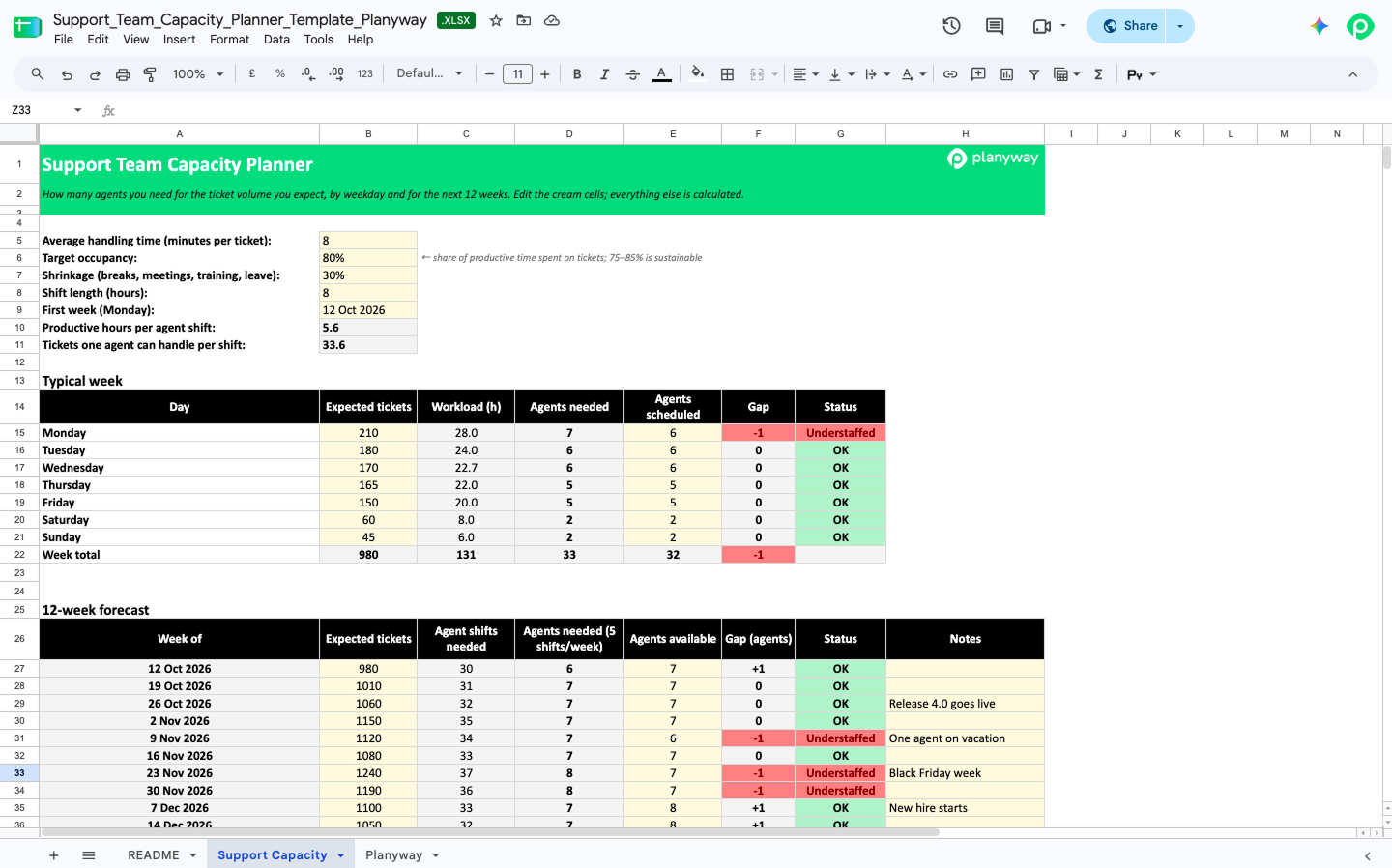Toggle bold formatting
The image size is (1392, 868).
click(577, 74)
